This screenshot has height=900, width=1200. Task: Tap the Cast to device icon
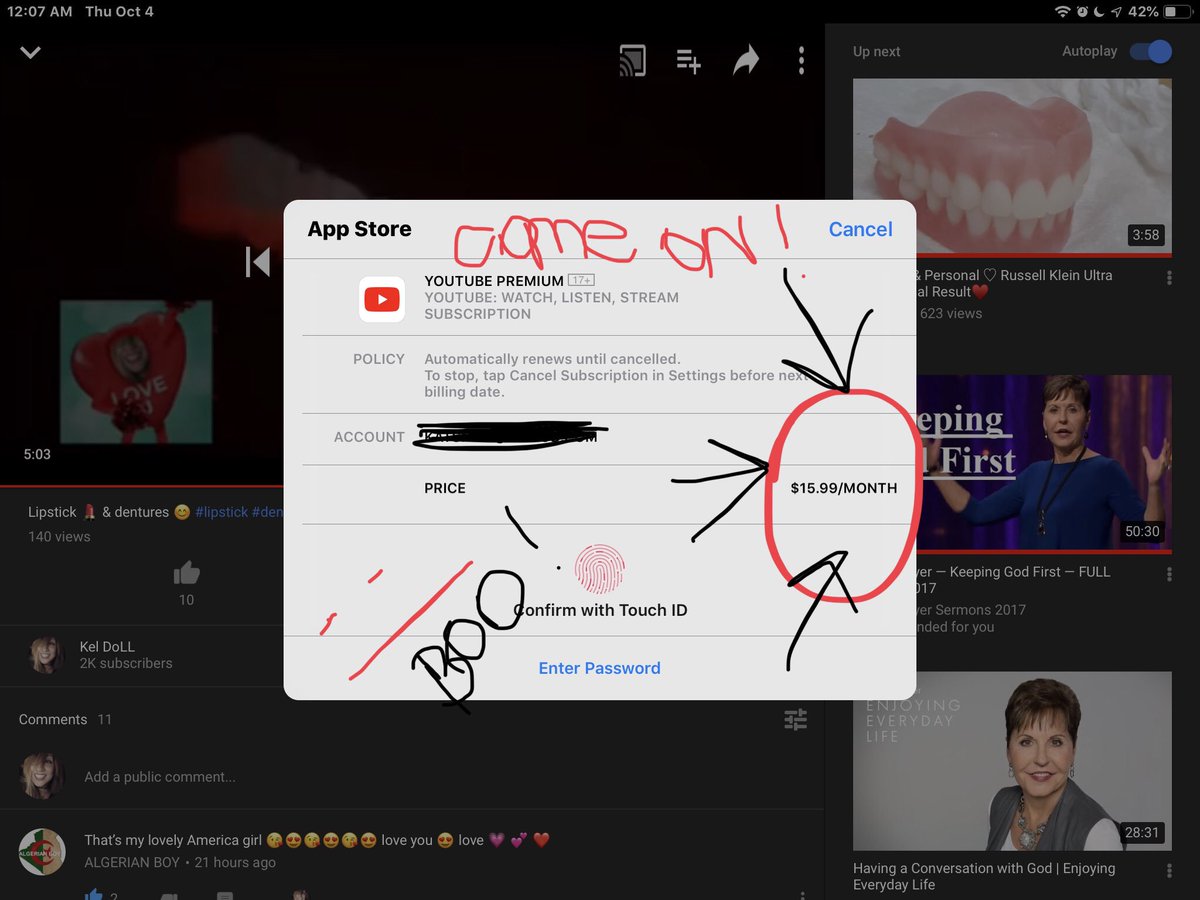pyautogui.click(x=632, y=61)
